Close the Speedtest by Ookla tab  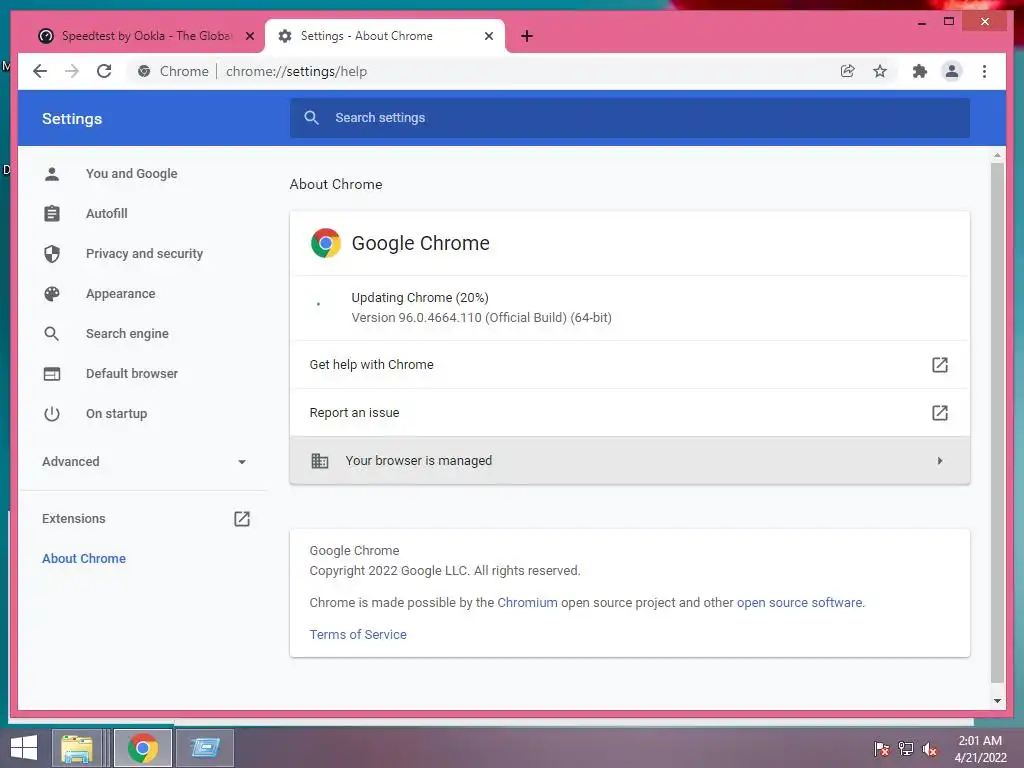[249, 36]
